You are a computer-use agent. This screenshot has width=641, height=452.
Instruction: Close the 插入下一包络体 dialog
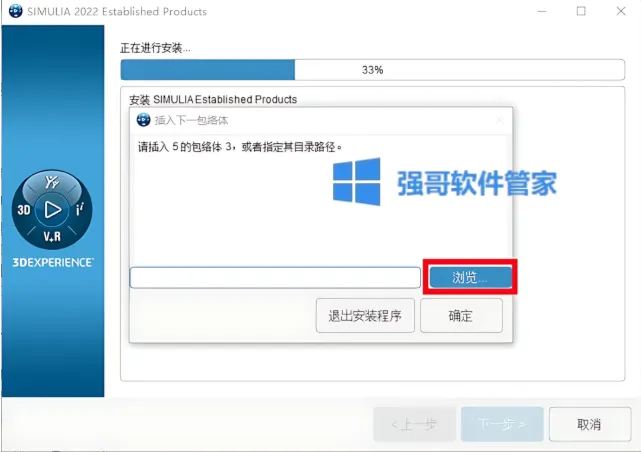pos(500,120)
